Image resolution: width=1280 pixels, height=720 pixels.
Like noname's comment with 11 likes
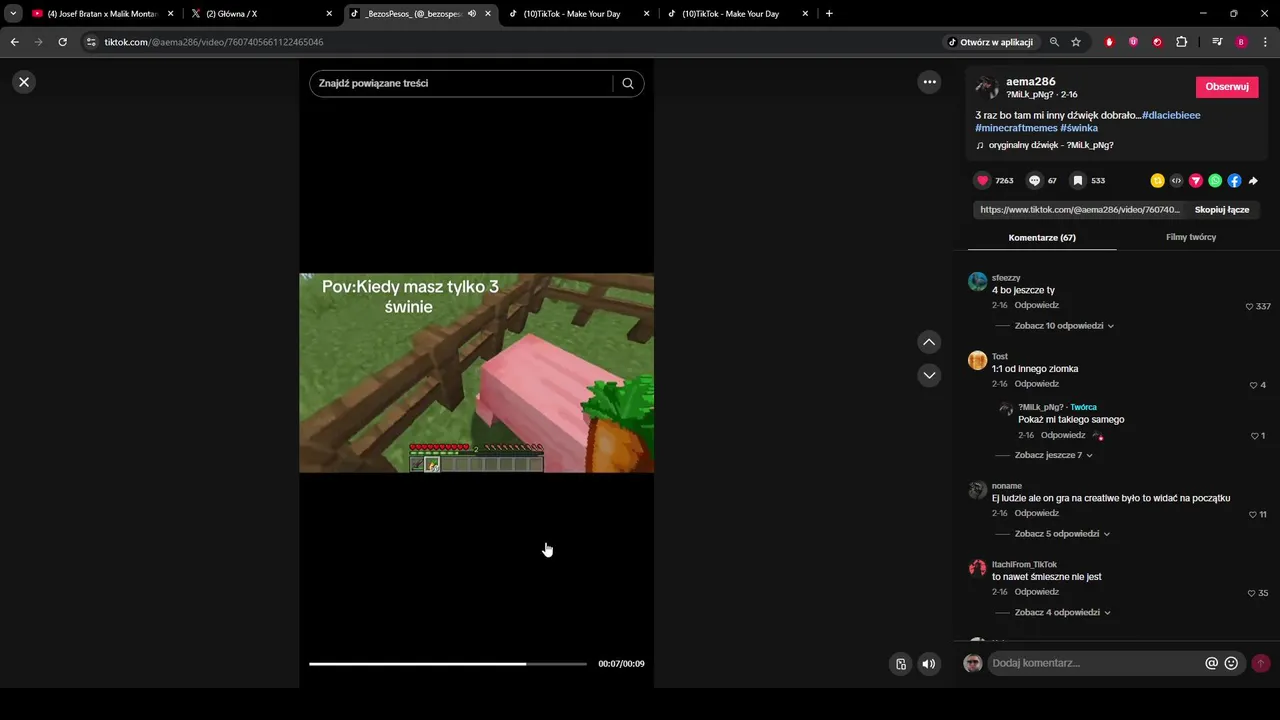pyautogui.click(x=1252, y=514)
